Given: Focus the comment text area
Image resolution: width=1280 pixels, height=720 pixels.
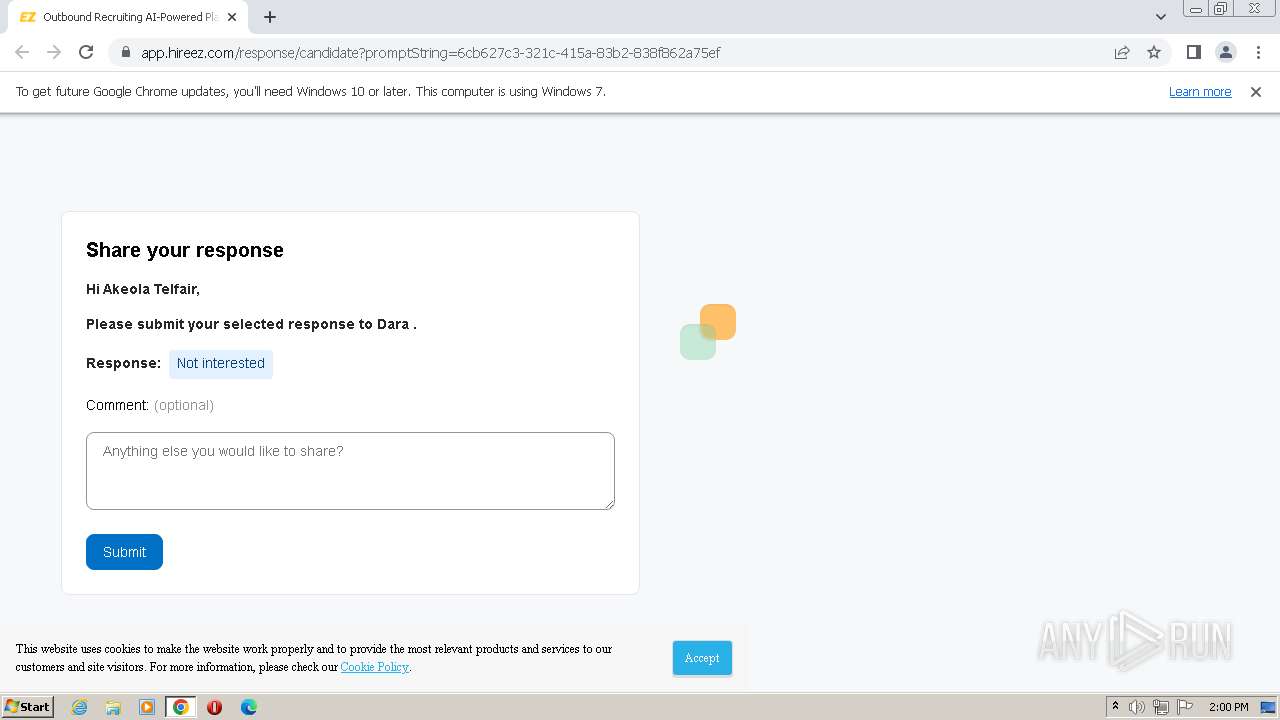Looking at the screenshot, I should point(350,471).
